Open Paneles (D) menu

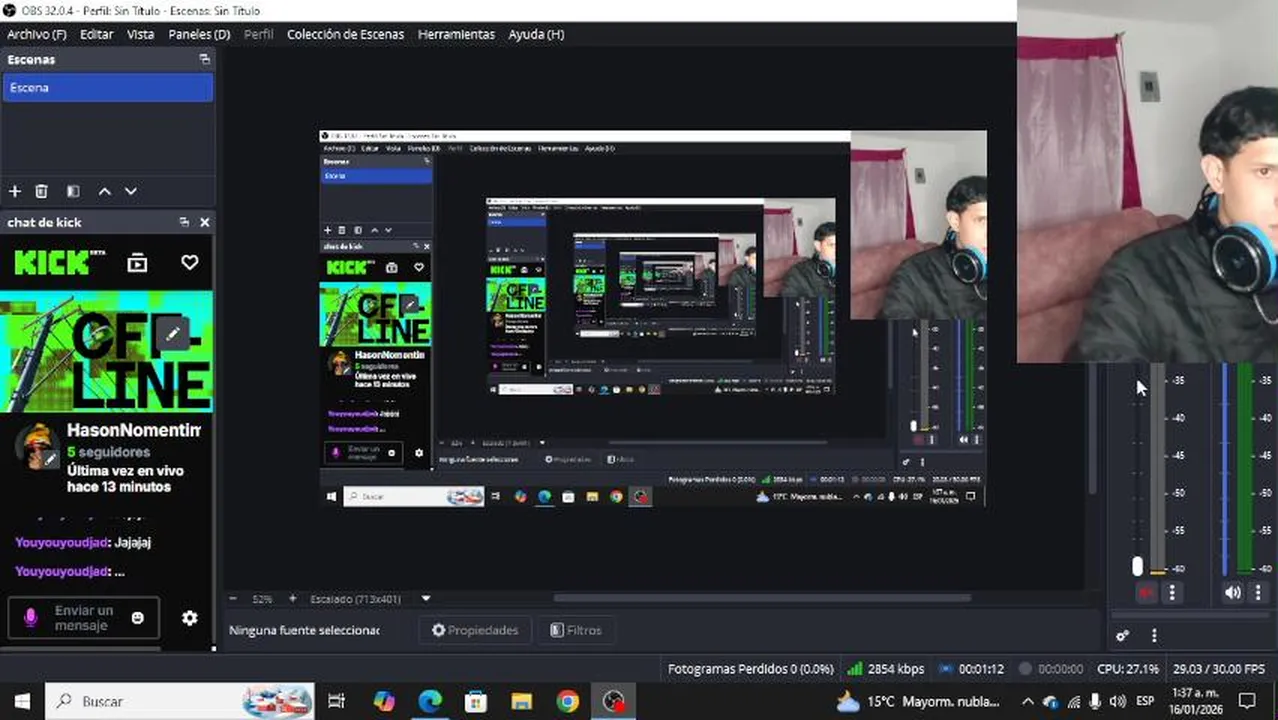(199, 34)
